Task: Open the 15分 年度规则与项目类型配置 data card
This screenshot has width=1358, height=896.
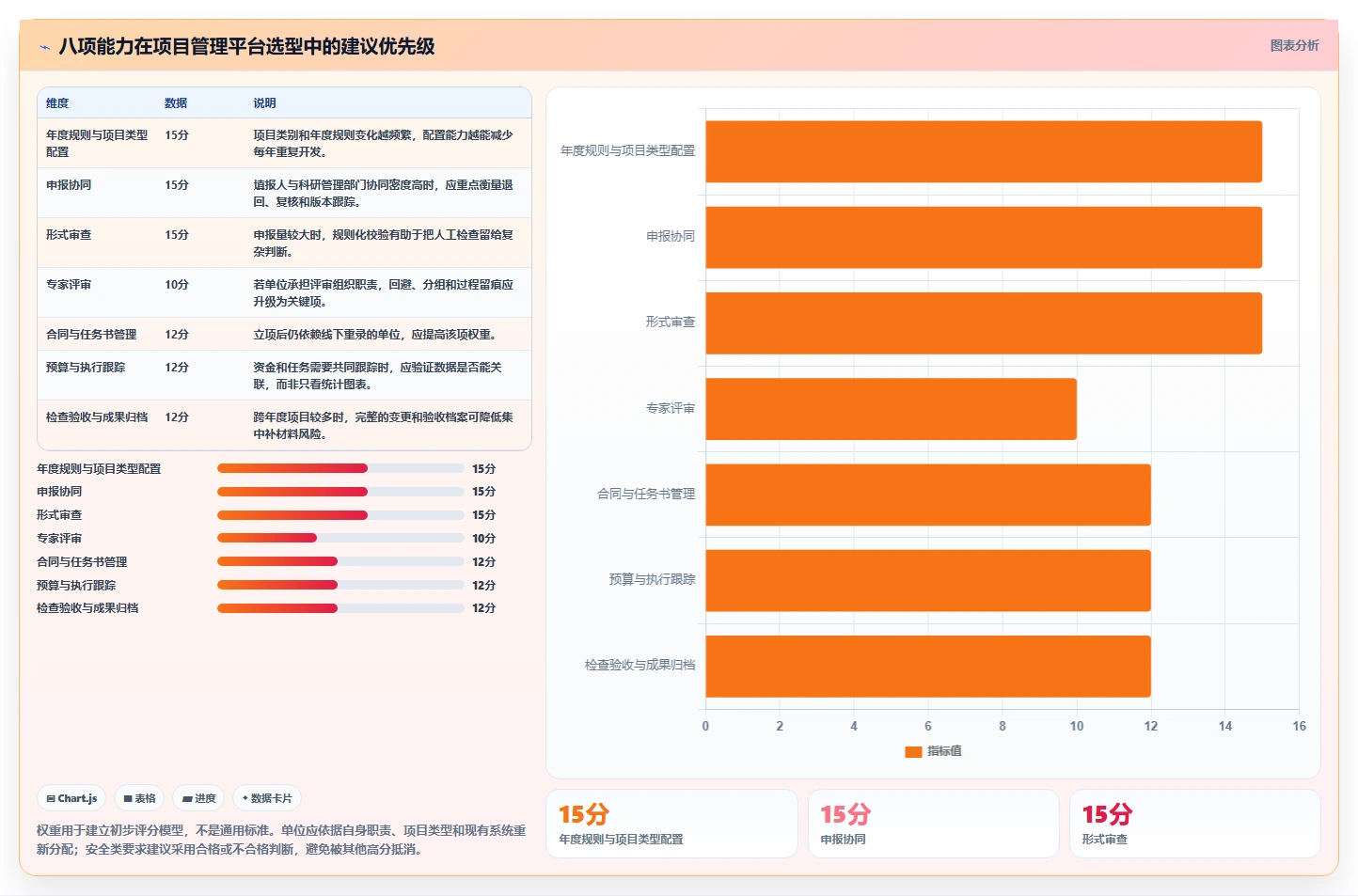Action: (671, 824)
